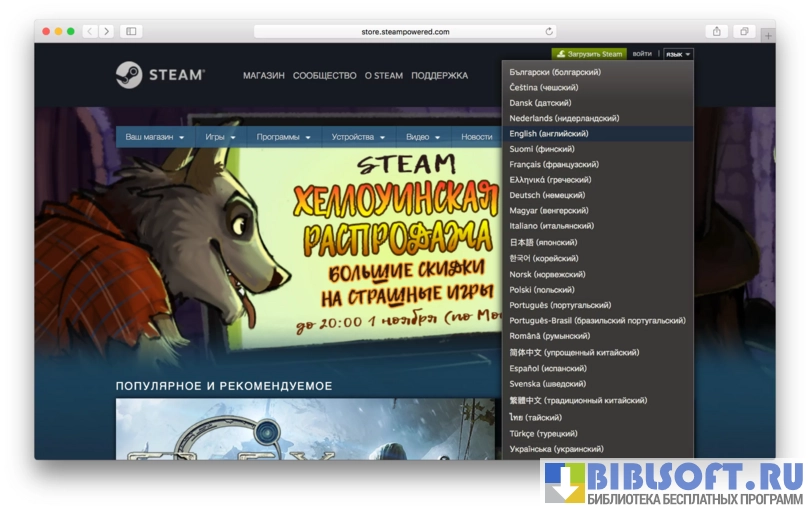Viewport: 810px width, 508px height.
Task: Open the Программы dropdown menu
Action: 283,137
